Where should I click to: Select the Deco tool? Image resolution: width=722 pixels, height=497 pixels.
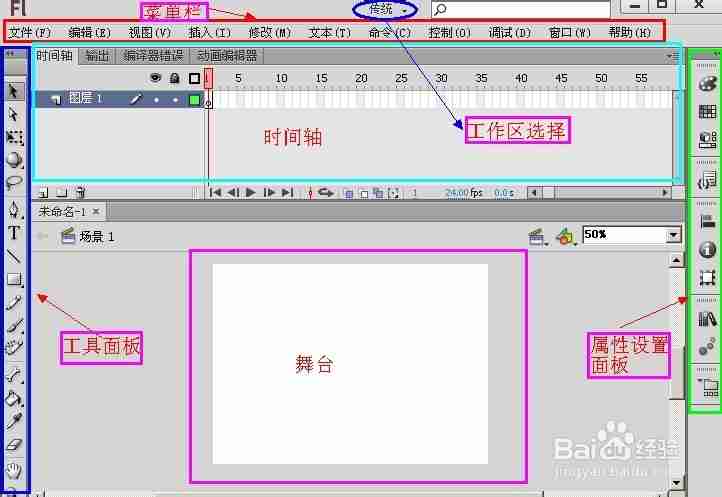pyautogui.click(x=14, y=347)
